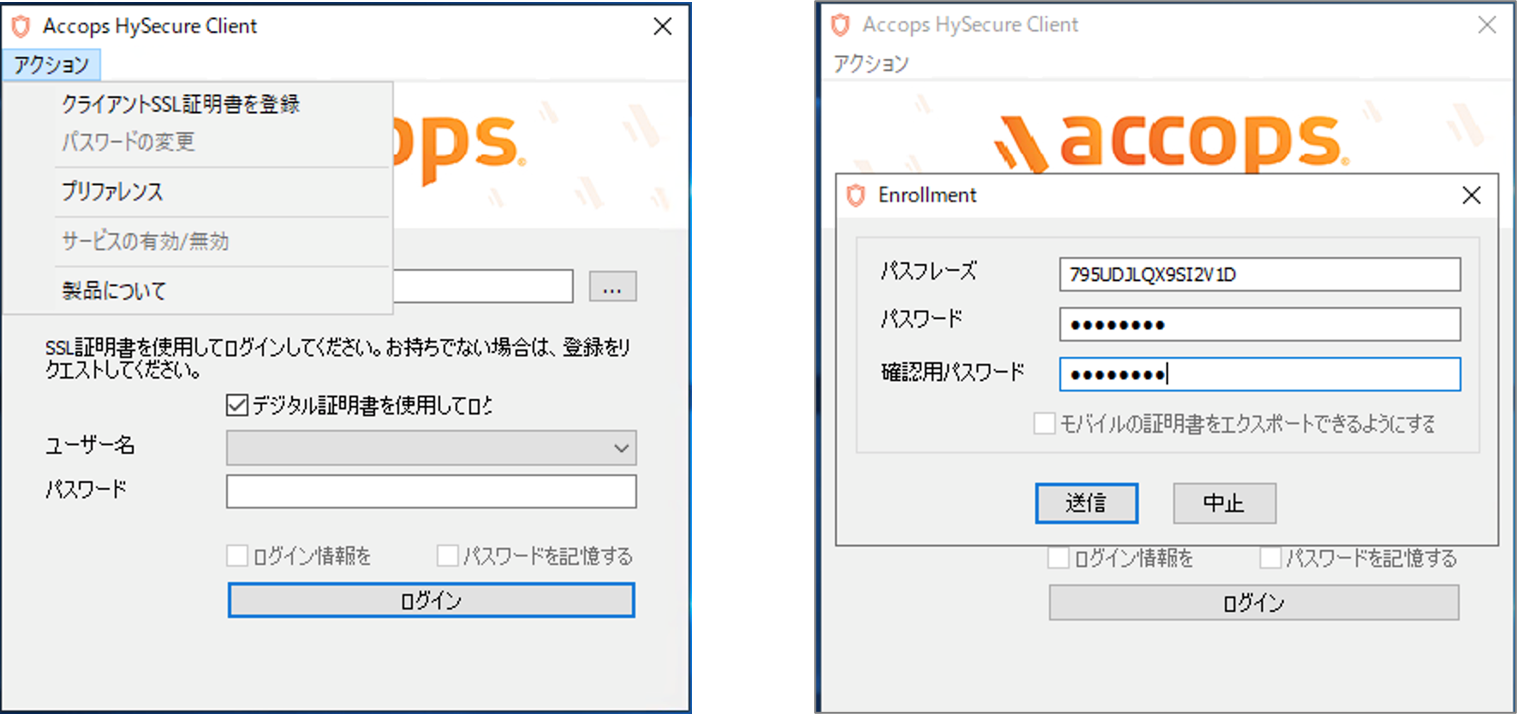Click the browse "..." button beside server field
The width and height of the screenshot is (1517, 714).
pyautogui.click(x=613, y=287)
